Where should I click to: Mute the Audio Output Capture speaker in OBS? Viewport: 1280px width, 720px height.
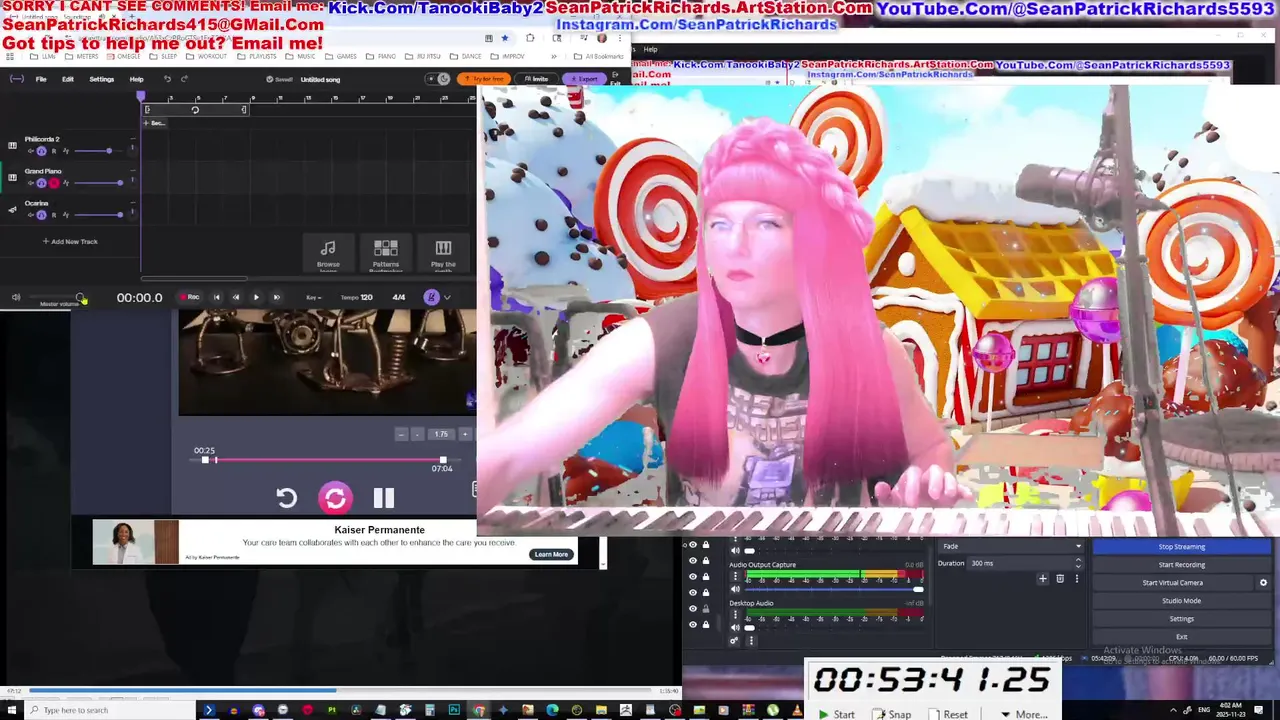tap(735, 589)
